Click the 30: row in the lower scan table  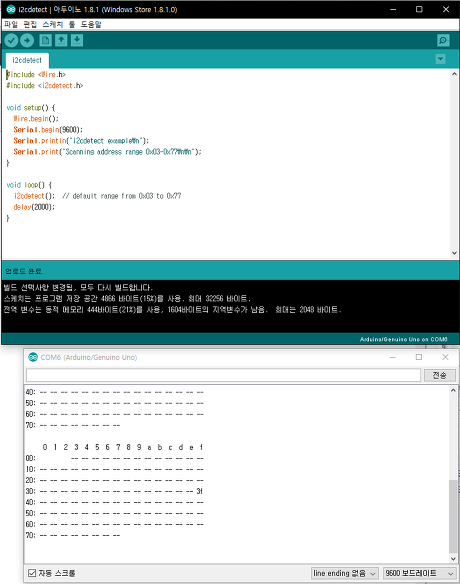click(x=114, y=491)
